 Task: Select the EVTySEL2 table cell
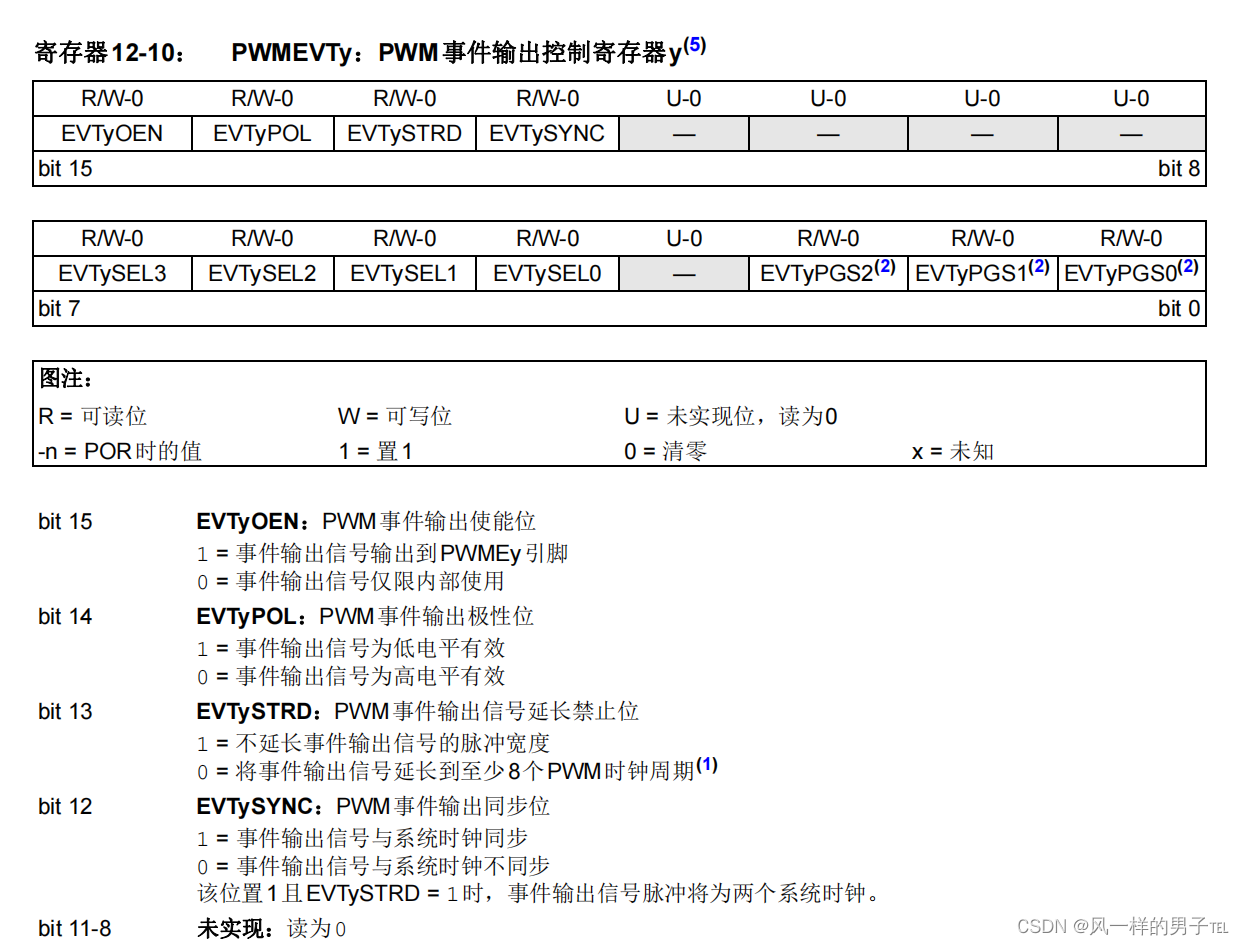tap(262, 274)
